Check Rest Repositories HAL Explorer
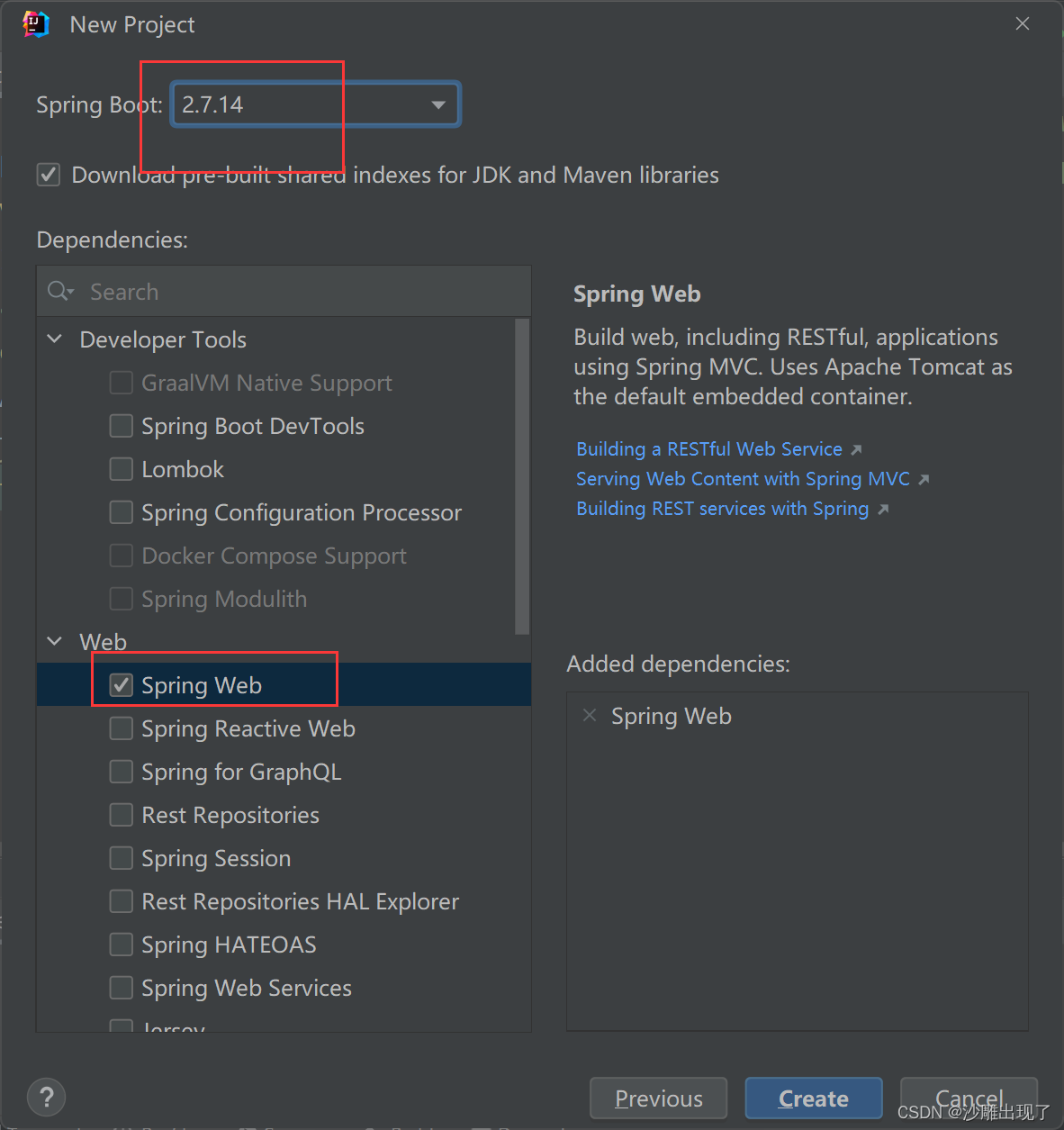1064x1130 pixels. 122,901
